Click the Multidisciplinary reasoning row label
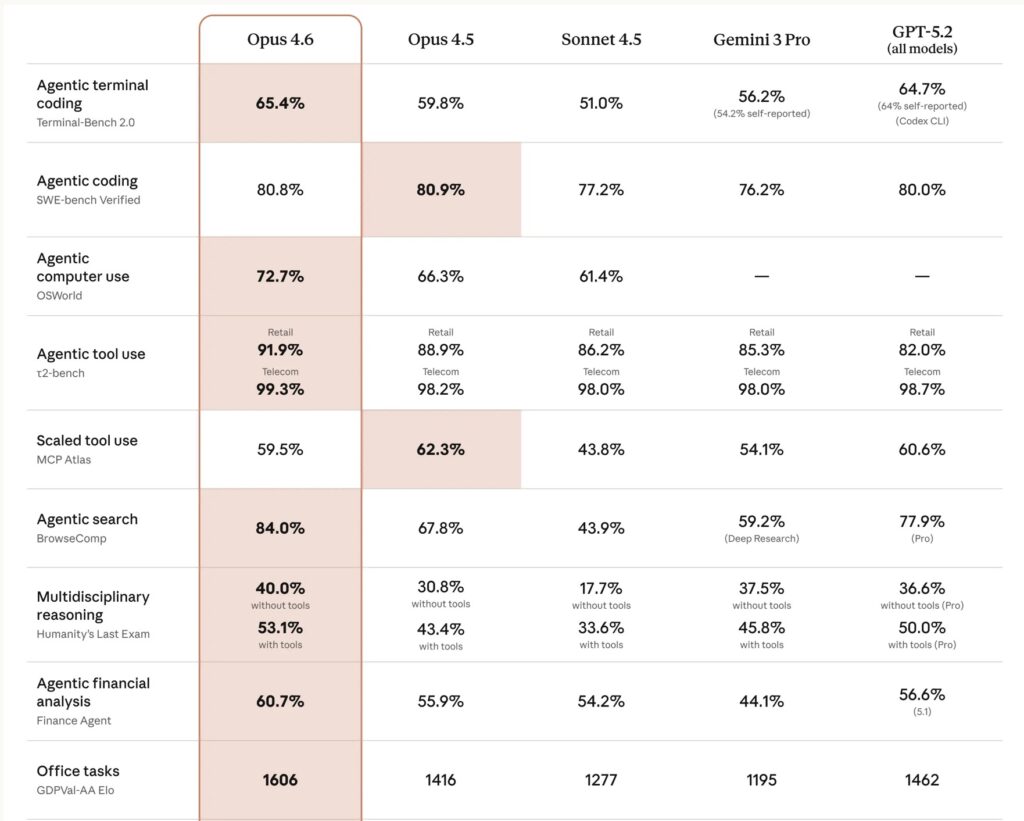Viewport: 1024px width, 821px height. click(x=93, y=606)
